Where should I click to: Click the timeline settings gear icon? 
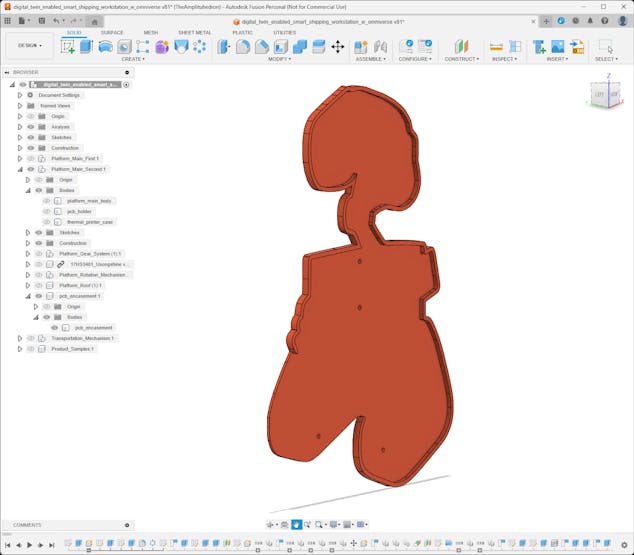coord(626,545)
